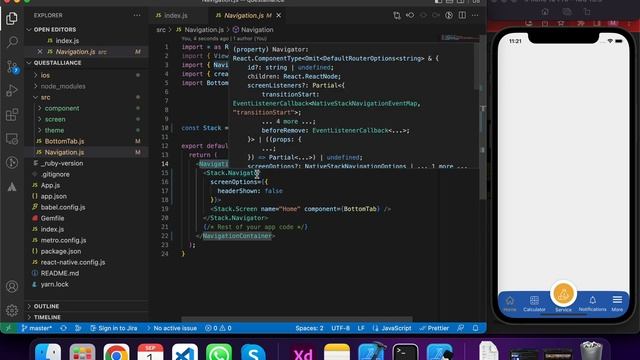Click master branch in status bar
The width and height of the screenshot is (640, 360).
click(37, 328)
